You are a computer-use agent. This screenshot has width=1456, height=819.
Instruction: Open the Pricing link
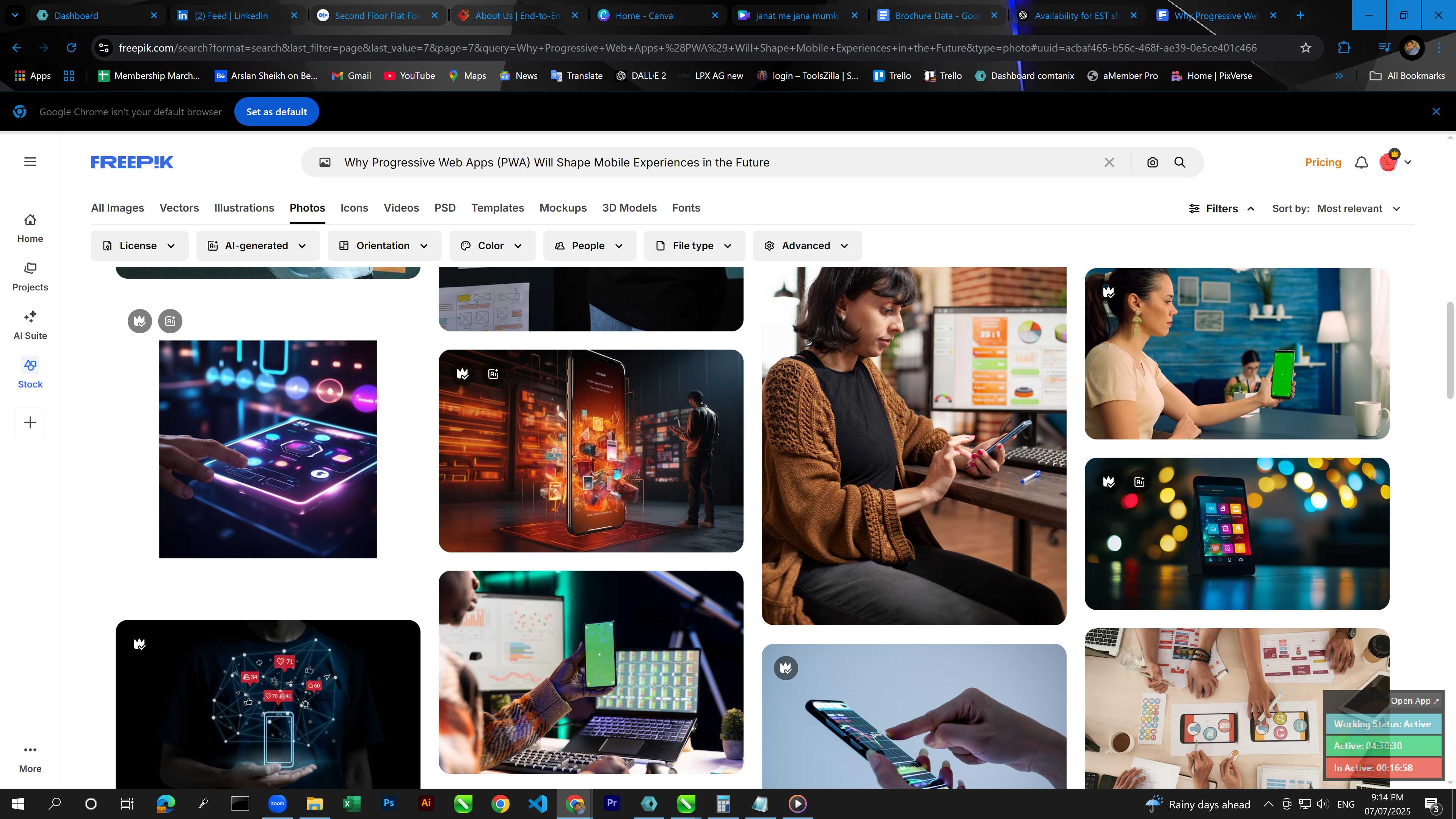point(1323,162)
